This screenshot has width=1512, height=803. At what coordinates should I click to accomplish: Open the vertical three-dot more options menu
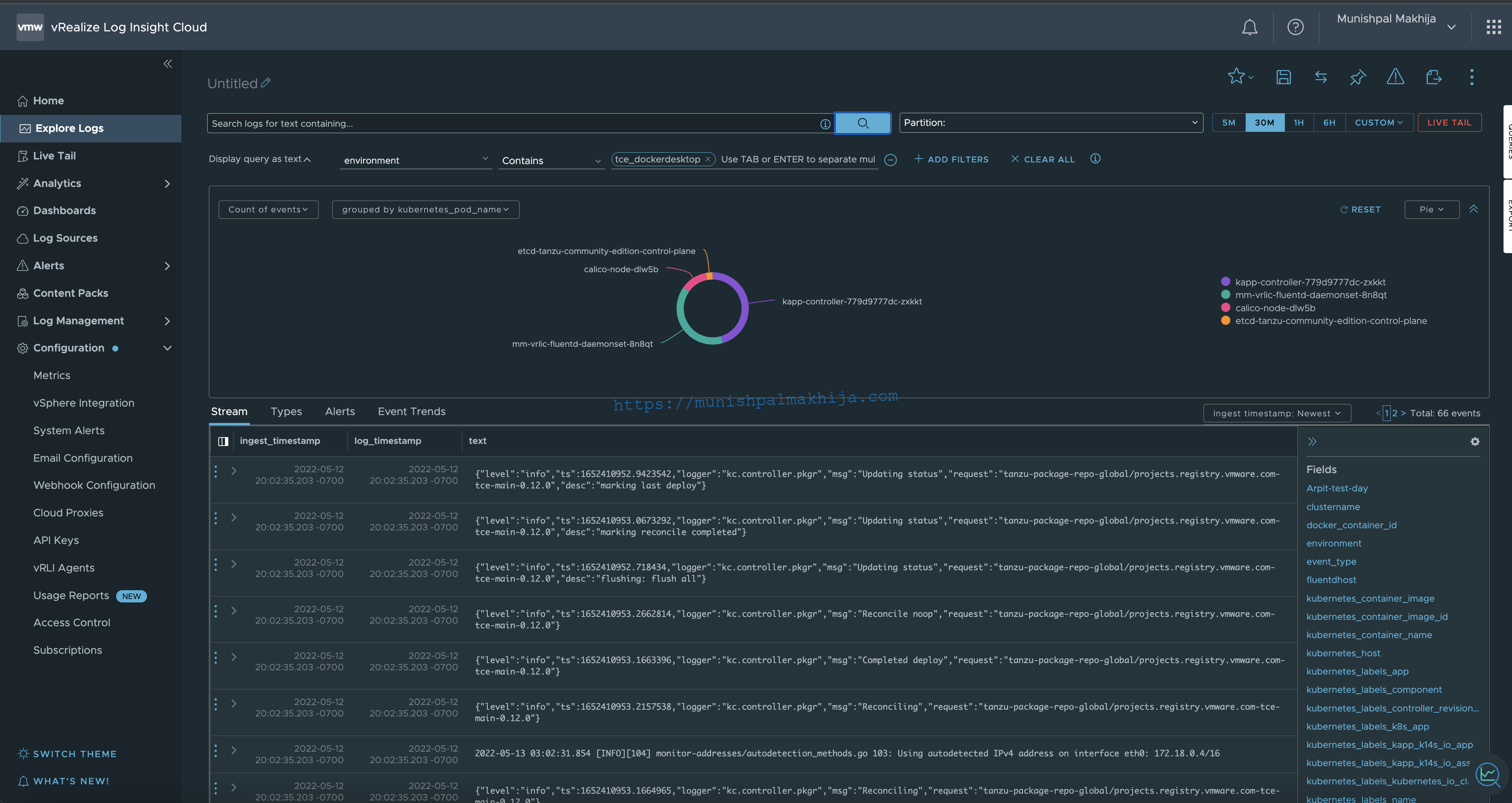tap(1471, 77)
